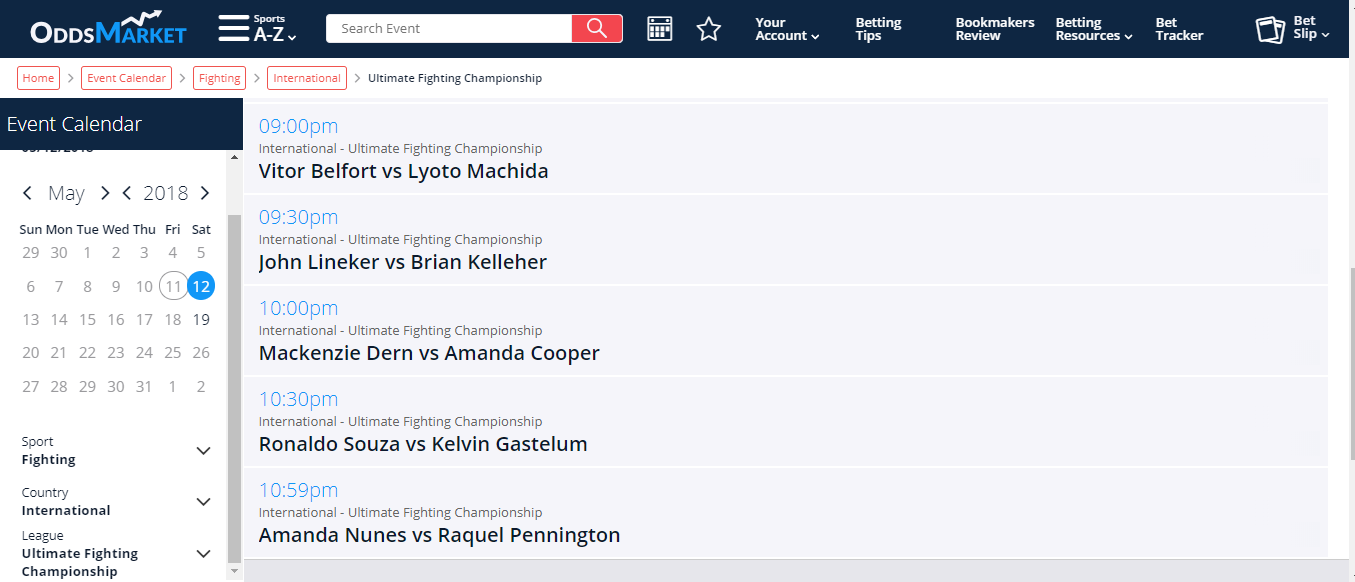This screenshot has height=582, width=1355.
Task: Expand the Sport Fighting dropdown
Action: [203, 451]
